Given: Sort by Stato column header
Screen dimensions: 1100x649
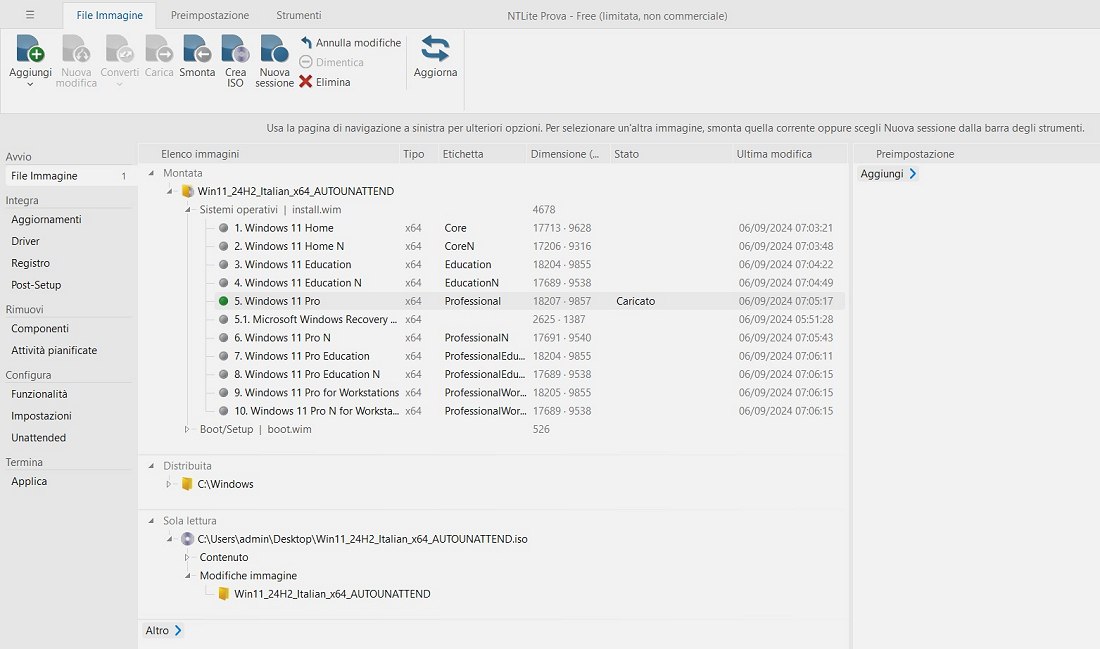Looking at the screenshot, I should pos(669,154).
